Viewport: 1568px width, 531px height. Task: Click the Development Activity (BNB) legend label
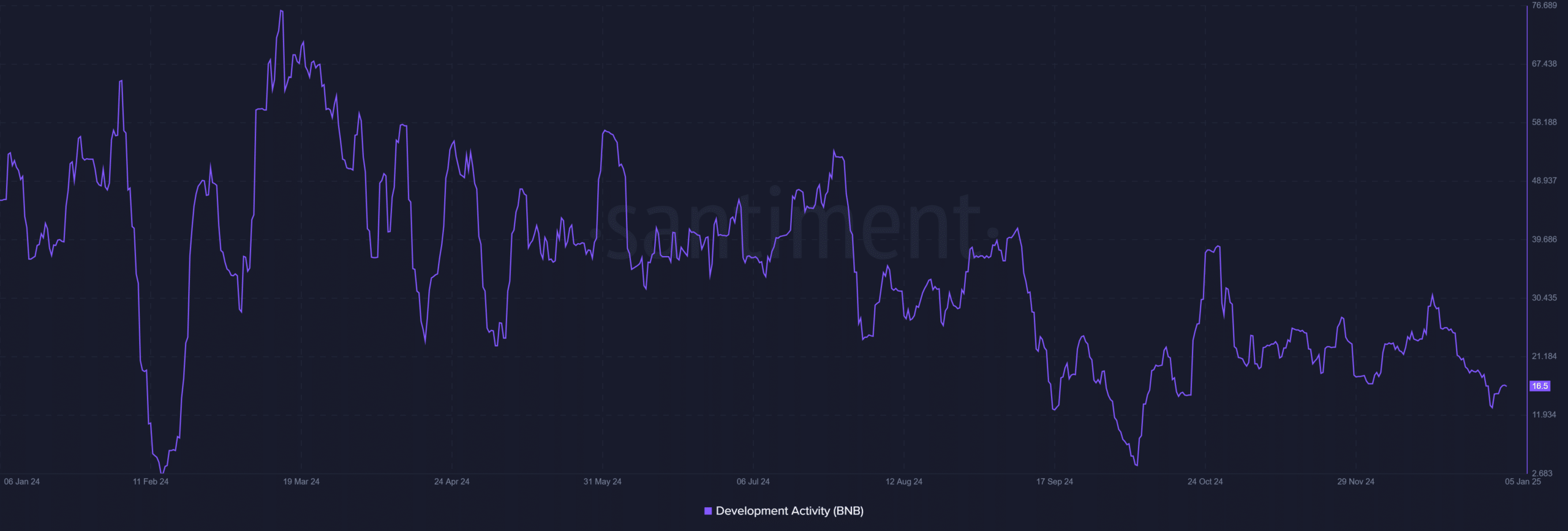(x=790, y=511)
